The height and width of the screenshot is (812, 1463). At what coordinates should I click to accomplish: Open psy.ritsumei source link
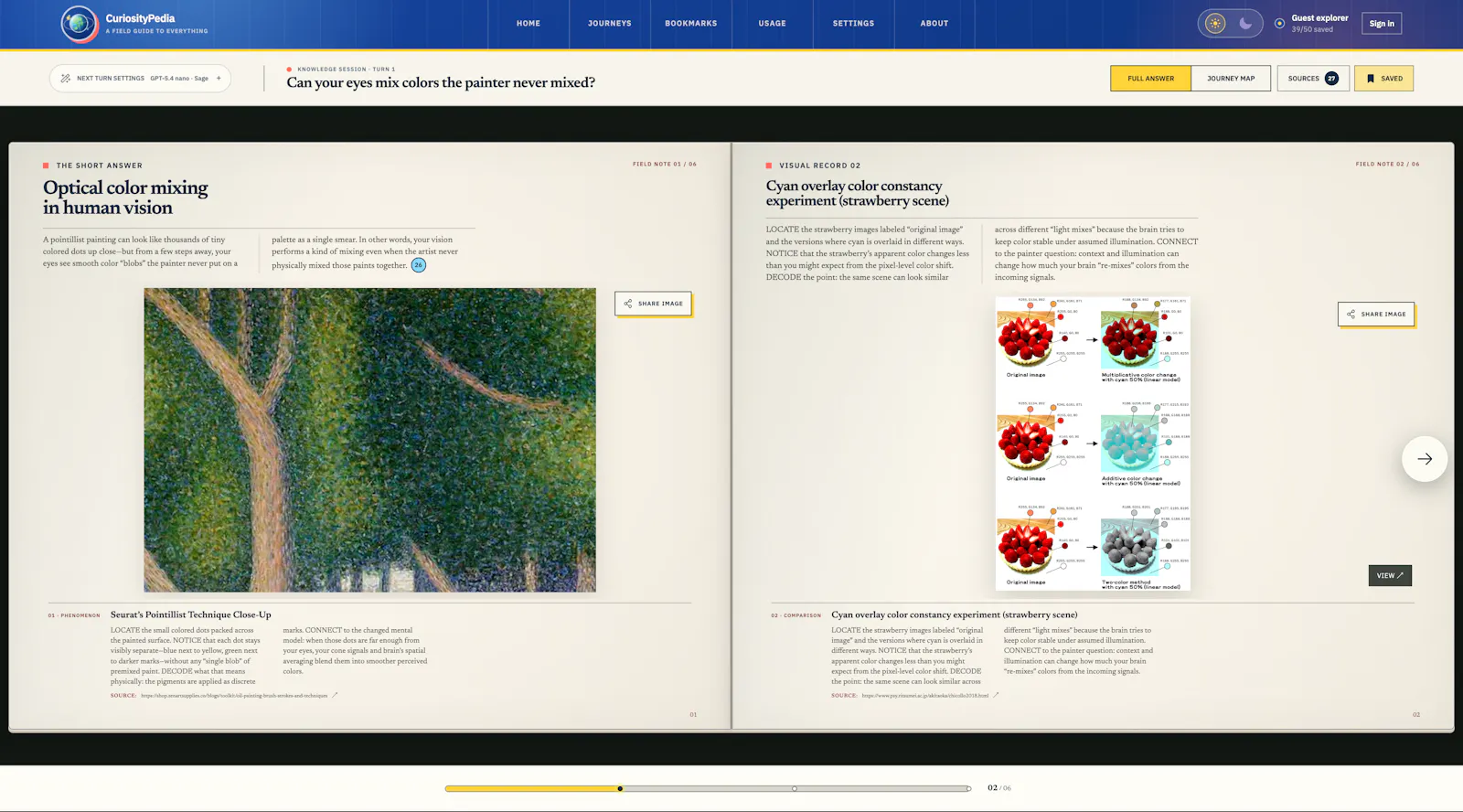[x=925, y=696]
